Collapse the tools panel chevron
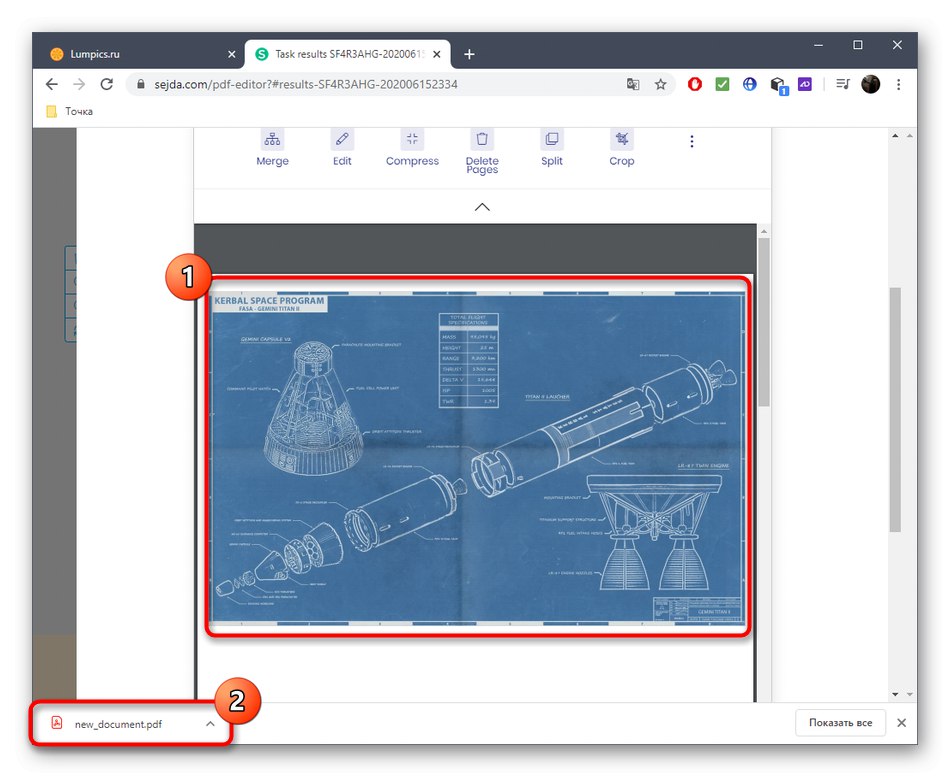Image resolution: width=950 pixels, height=777 pixels. [481, 207]
